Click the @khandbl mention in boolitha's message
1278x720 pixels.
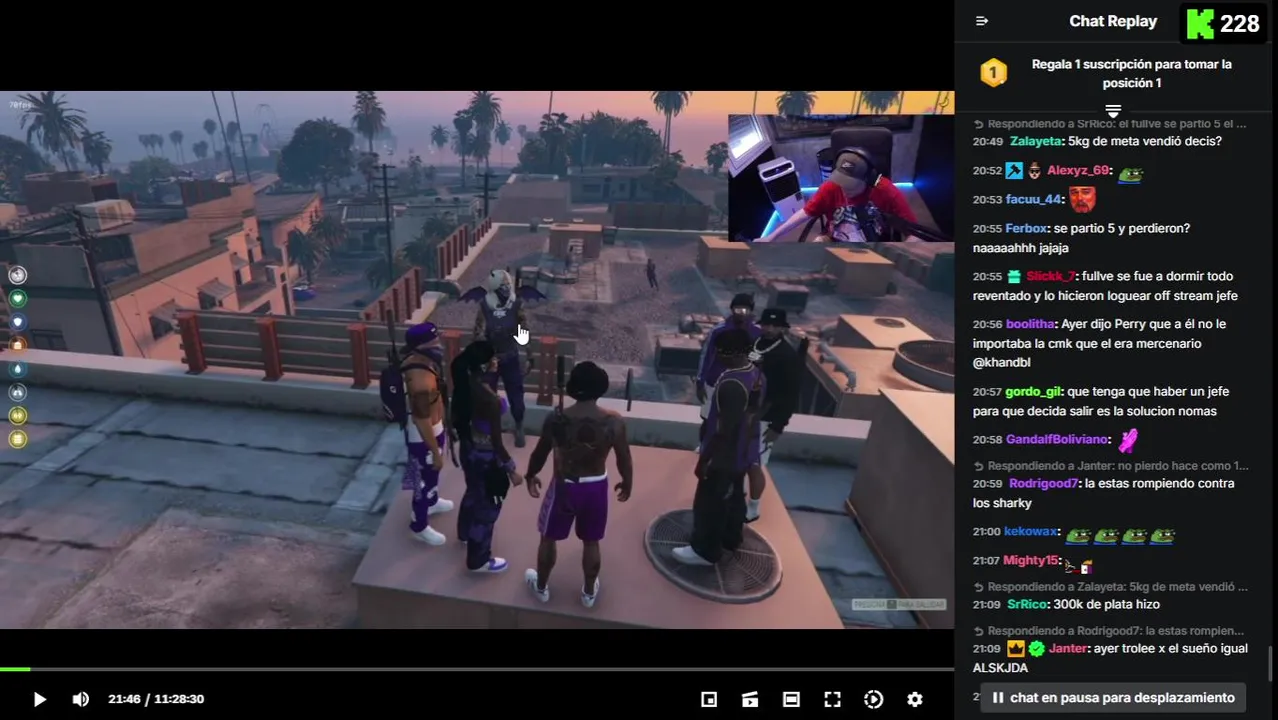(x=1002, y=363)
